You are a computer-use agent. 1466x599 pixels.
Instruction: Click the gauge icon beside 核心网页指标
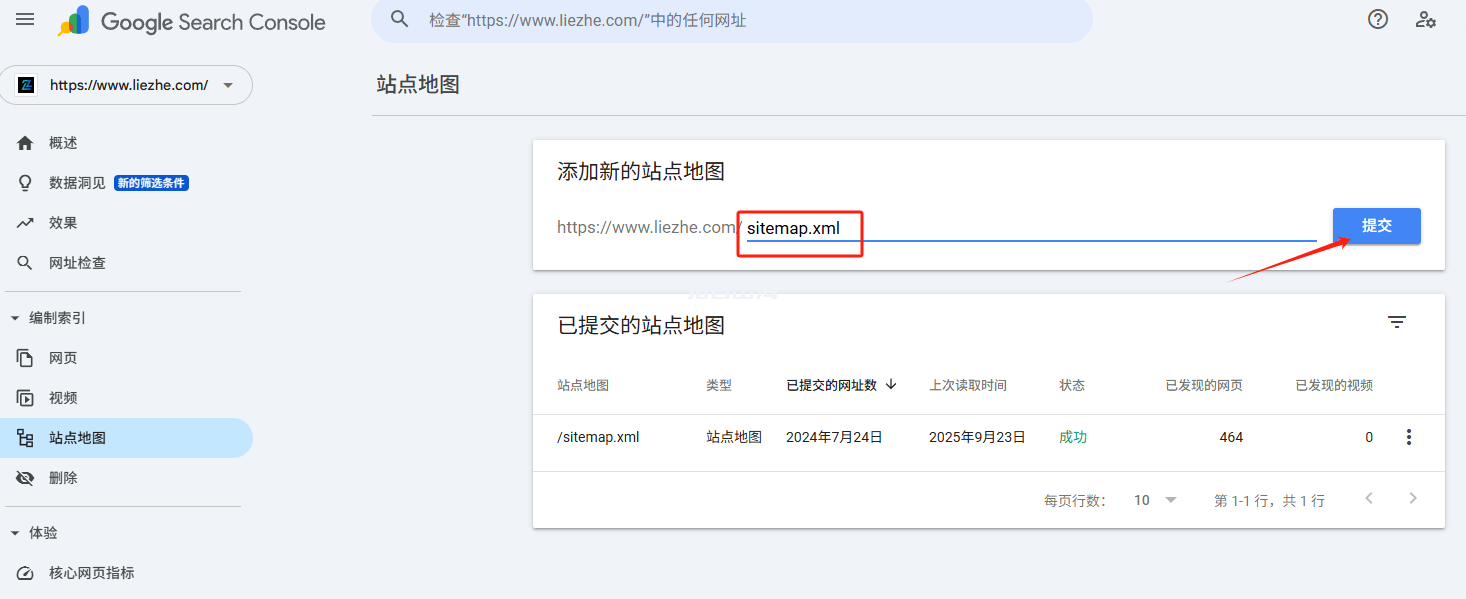coord(25,573)
